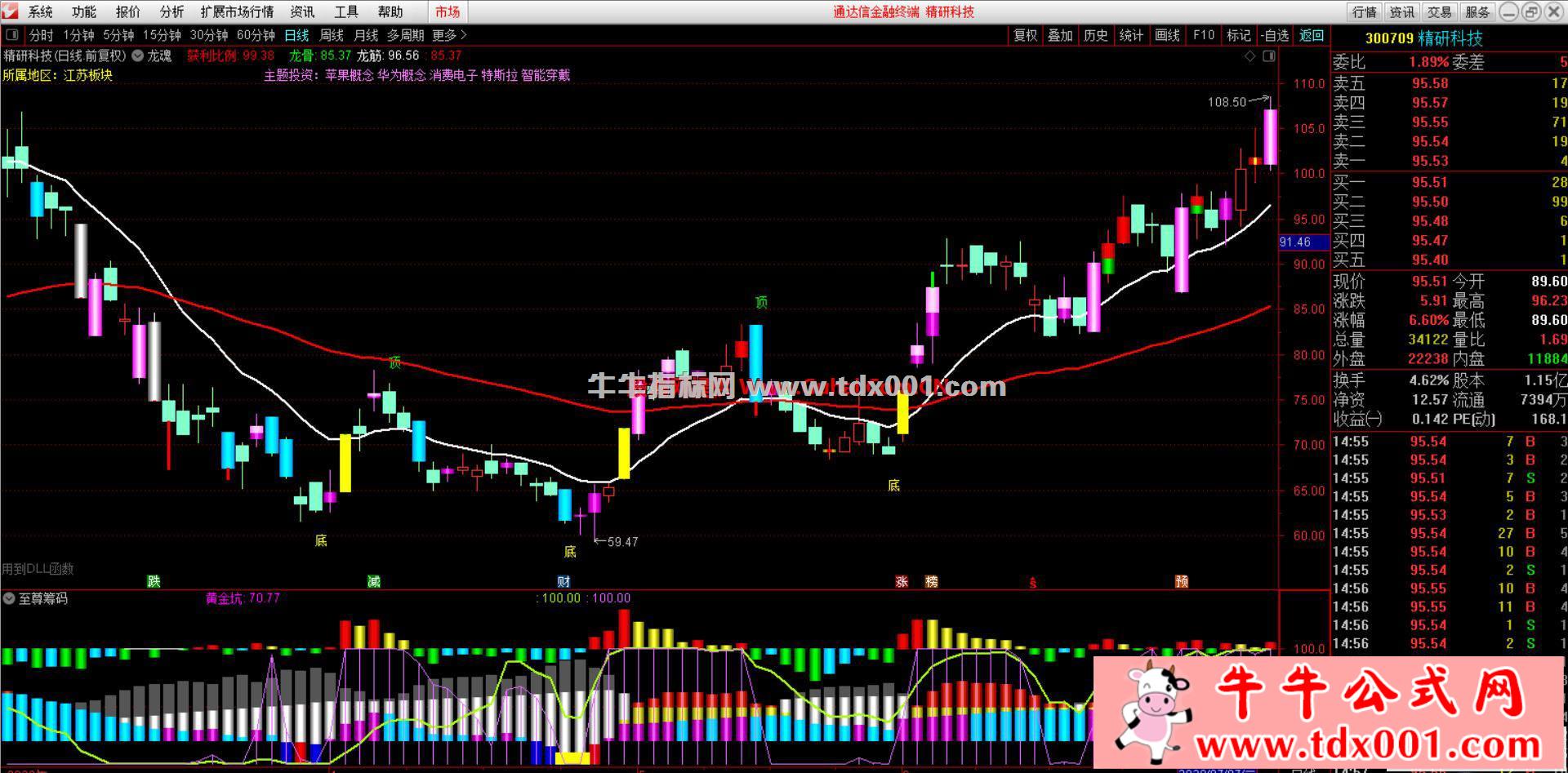Open F10 company info
1568x773 pixels.
(x=1203, y=35)
